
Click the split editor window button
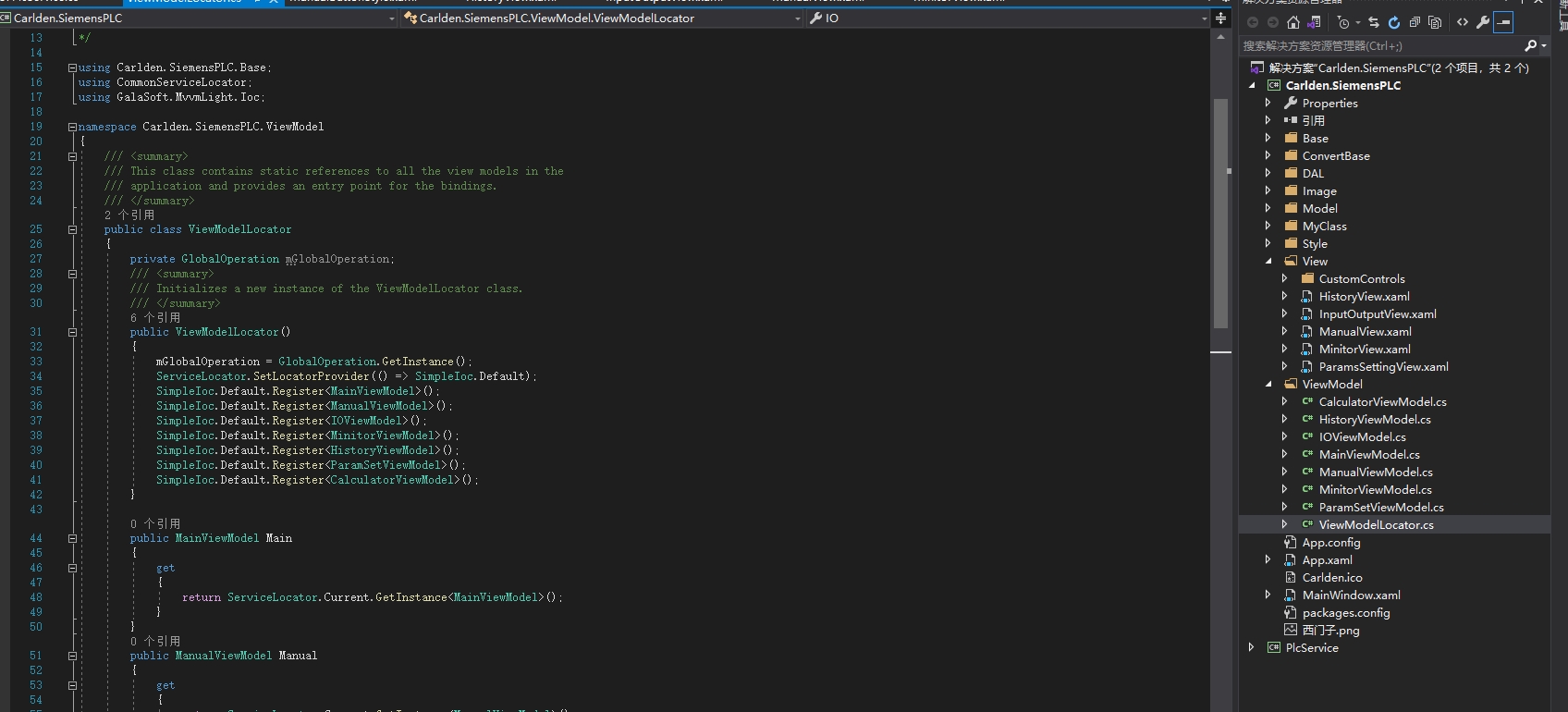pyautogui.click(x=1220, y=18)
